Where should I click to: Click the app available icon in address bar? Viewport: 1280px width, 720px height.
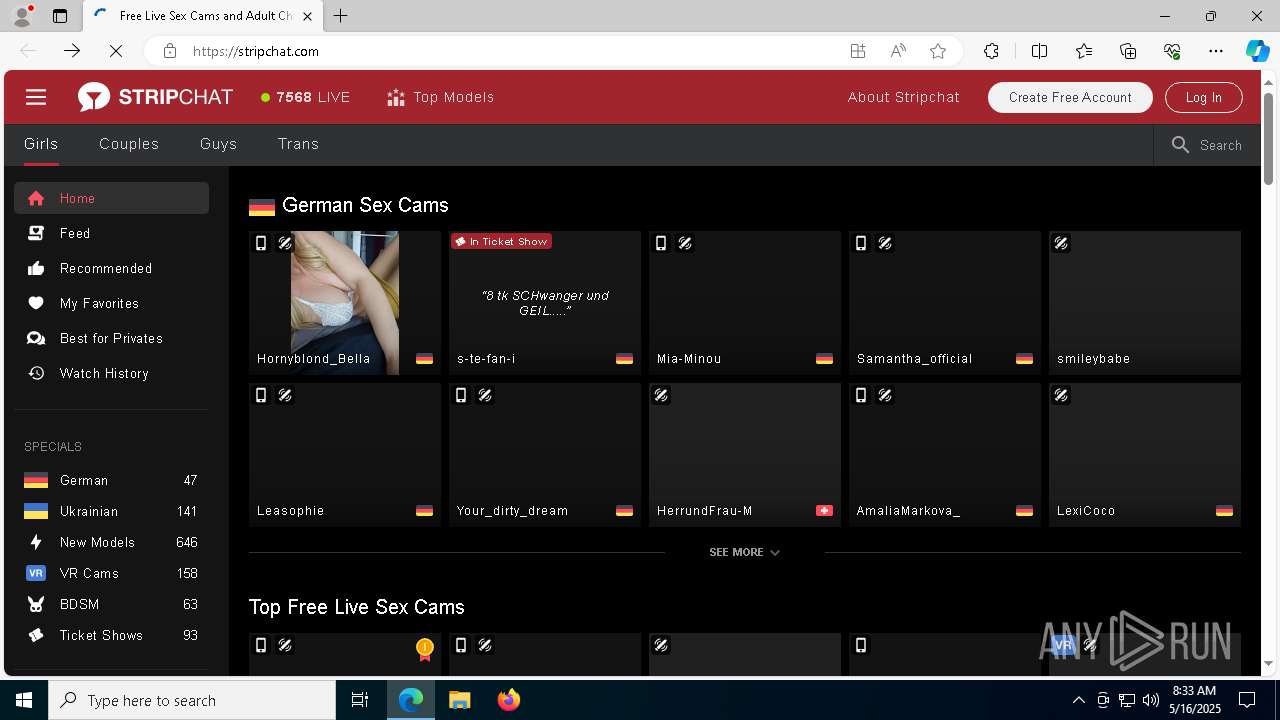coord(858,51)
